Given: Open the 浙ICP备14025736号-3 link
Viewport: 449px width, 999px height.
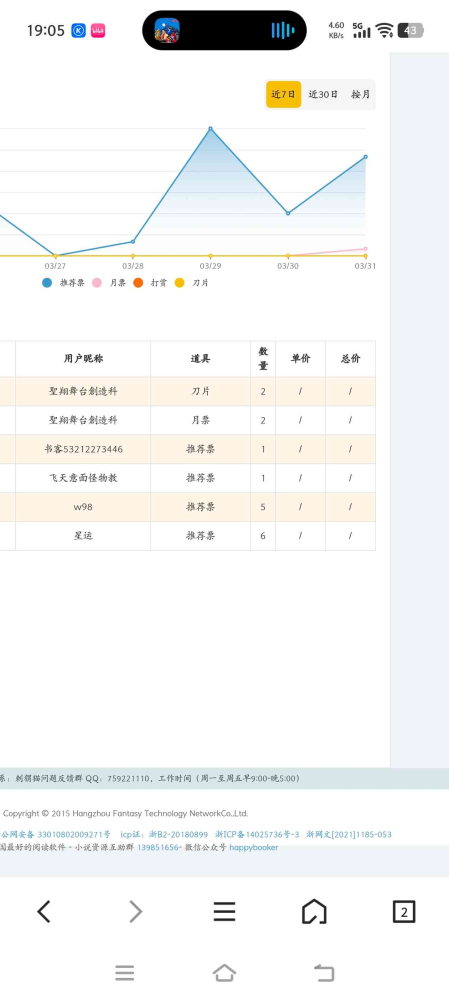Looking at the screenshot, I should point(257,834).
